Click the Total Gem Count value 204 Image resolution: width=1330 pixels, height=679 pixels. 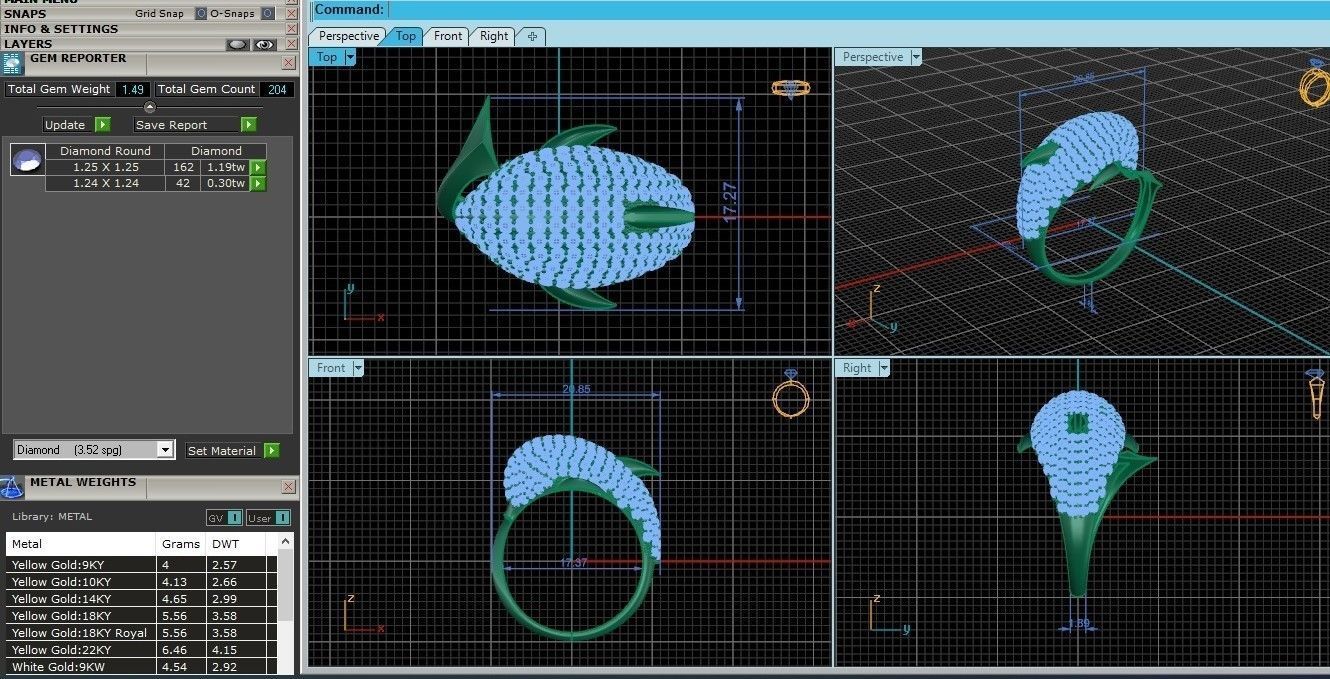click(x=277, y=89)
